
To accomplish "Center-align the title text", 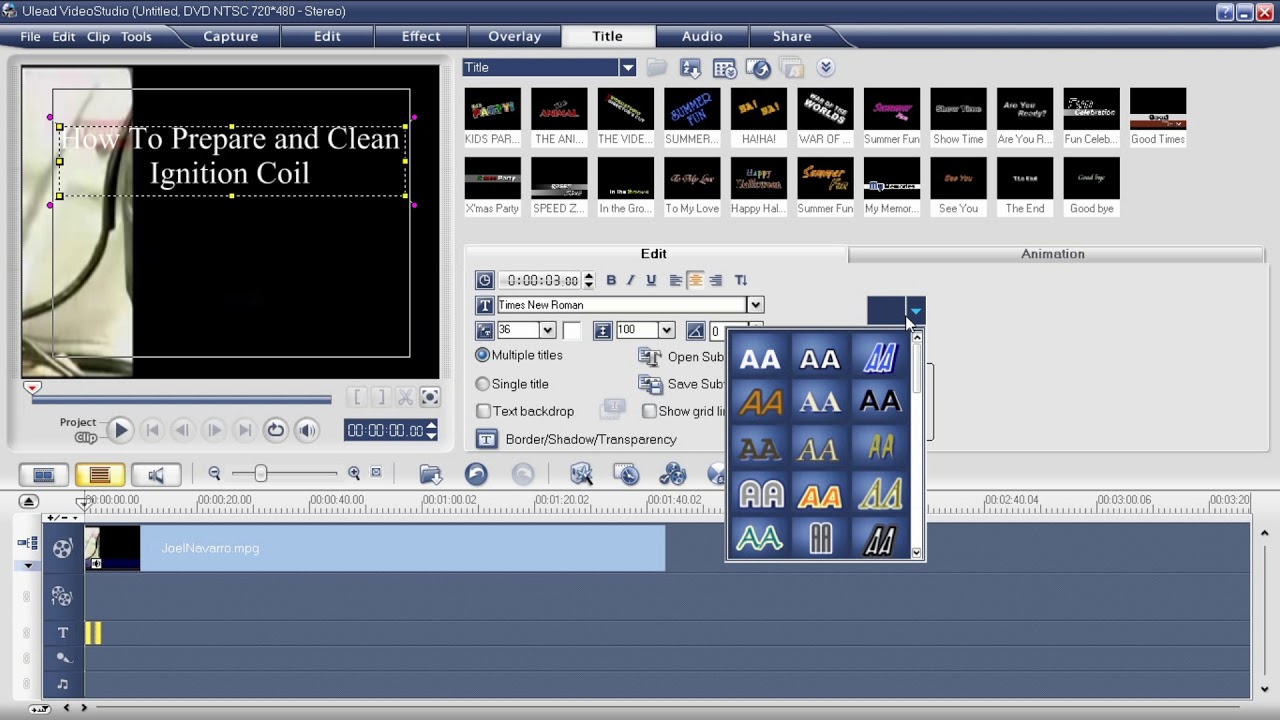I will tap(695, 280).
